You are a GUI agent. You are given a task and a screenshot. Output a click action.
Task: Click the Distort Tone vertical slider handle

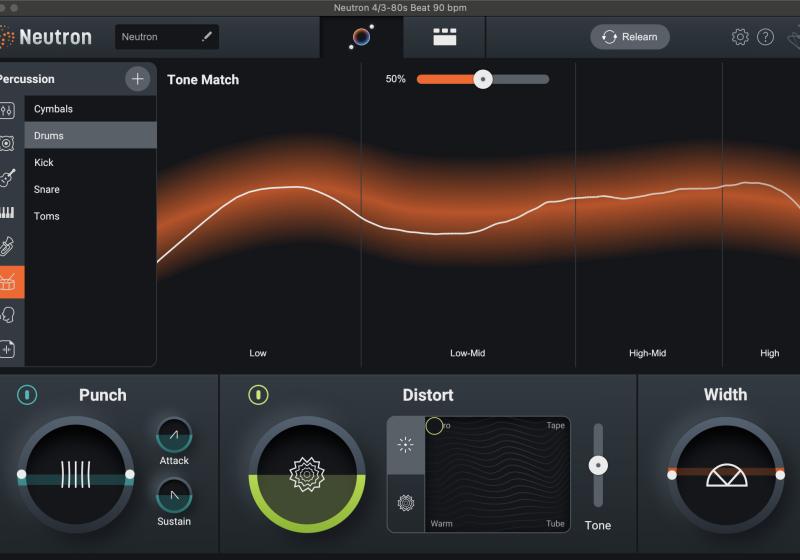(x=598, y=465)
